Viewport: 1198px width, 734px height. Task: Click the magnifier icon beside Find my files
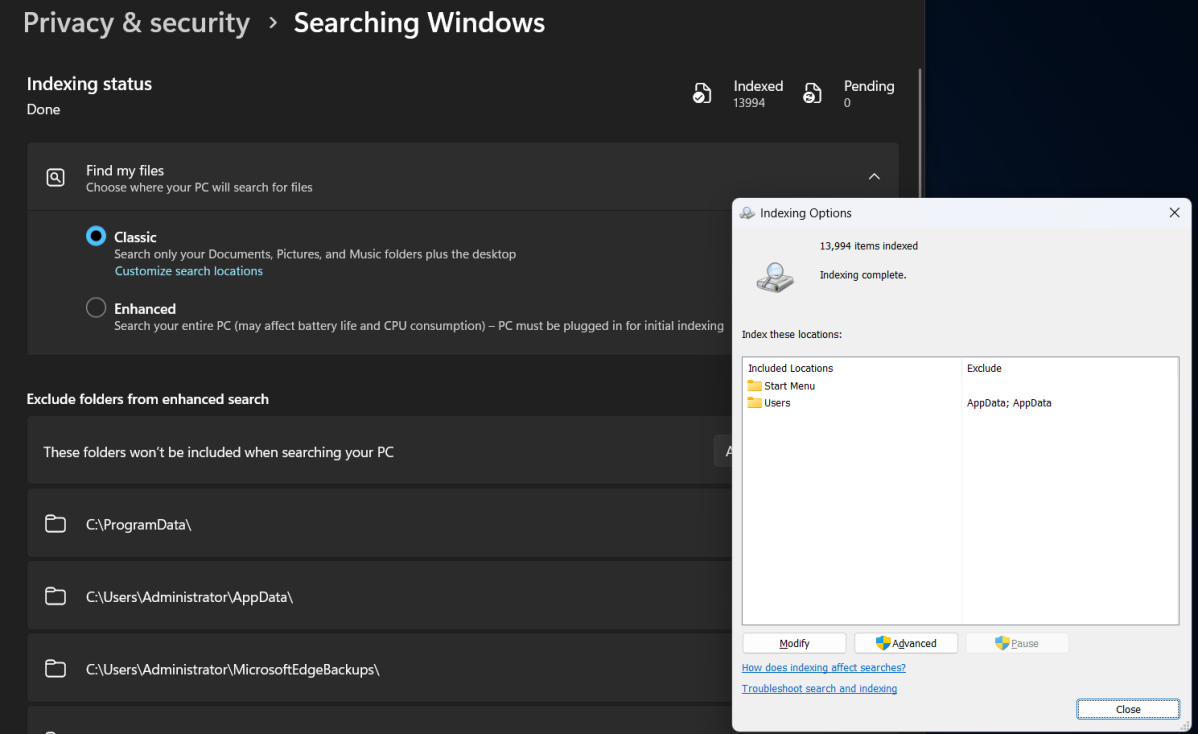(55, 176)
